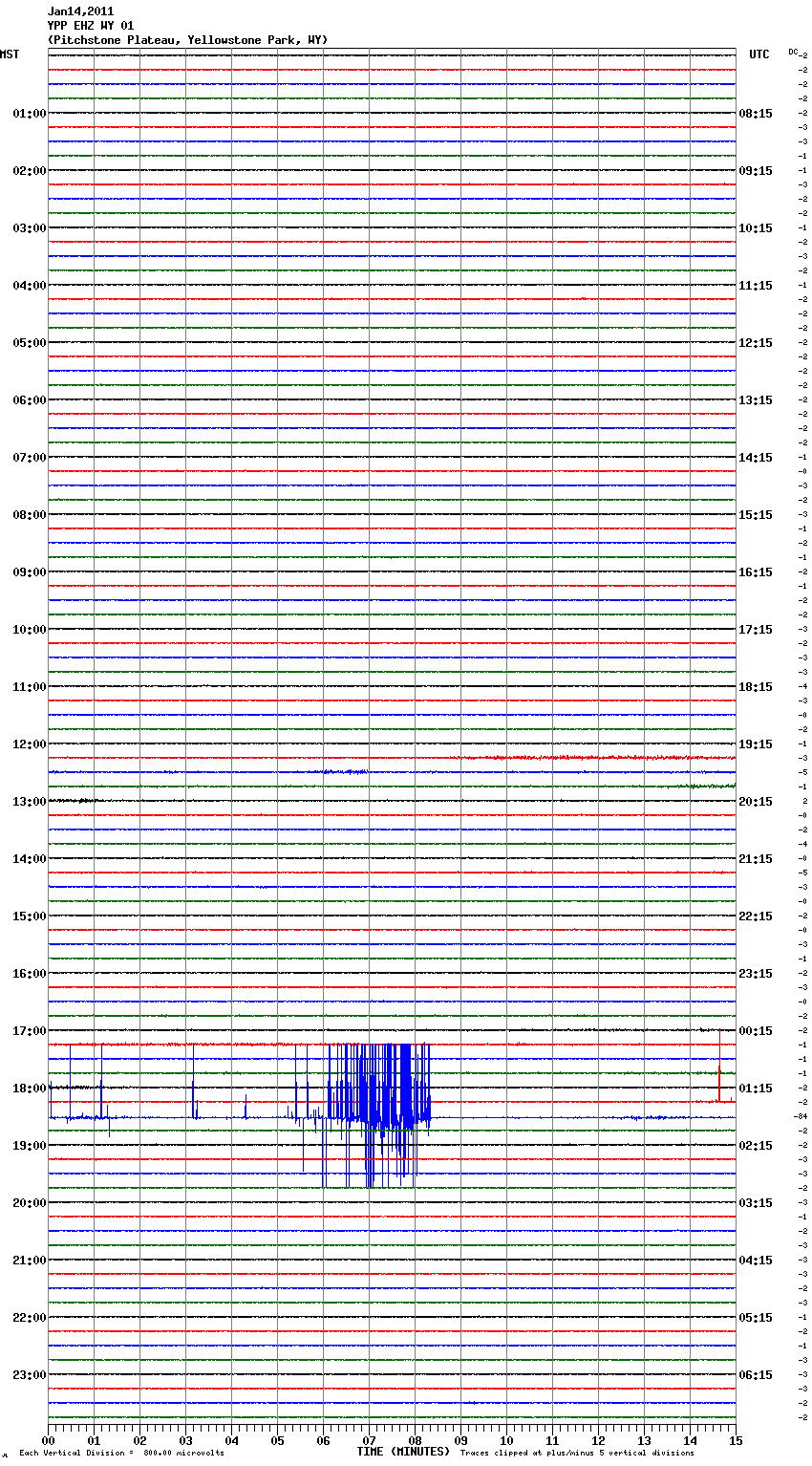Select the 10:00 MST time label

pos(29,630)
